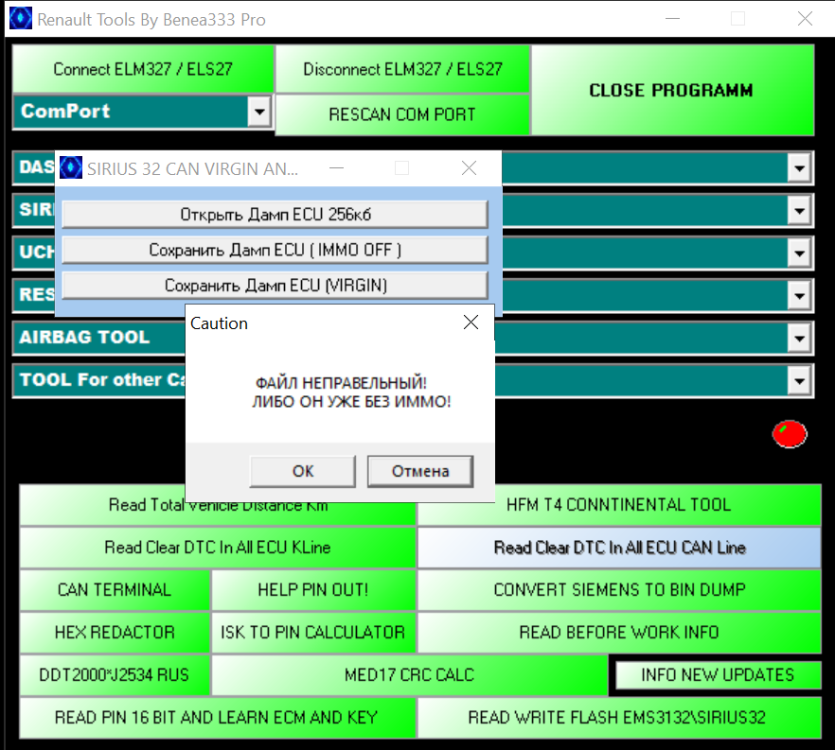Open READ BEFORE WORK INFO
Screen dimensions: 835x750
pyautogui.click(x=619, y=633)
